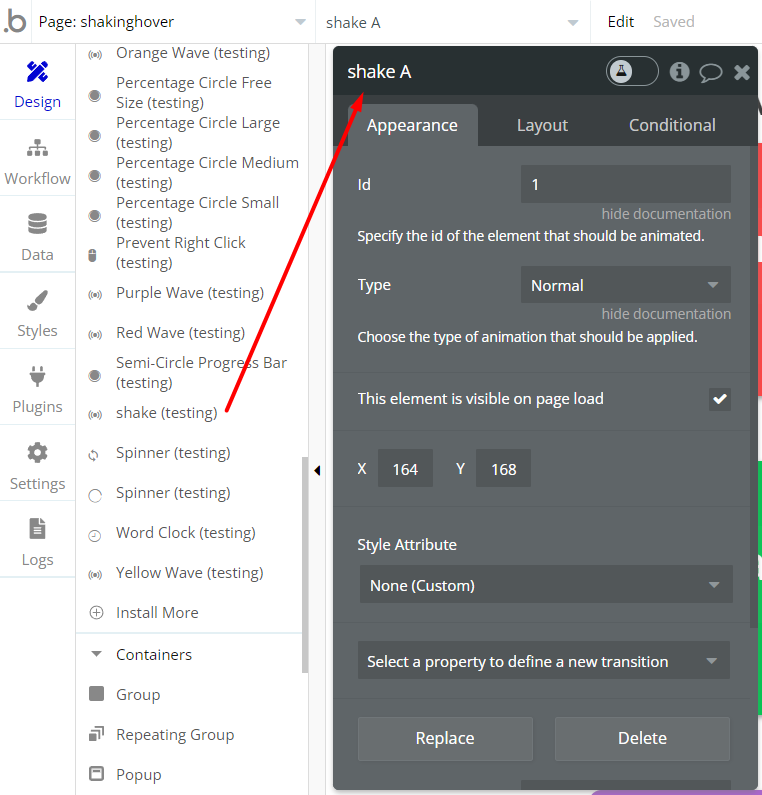The height and width of the screenshot is (795, 762).
Task: Click the Bubble logo icon
Action: click(x=15, y=21)
